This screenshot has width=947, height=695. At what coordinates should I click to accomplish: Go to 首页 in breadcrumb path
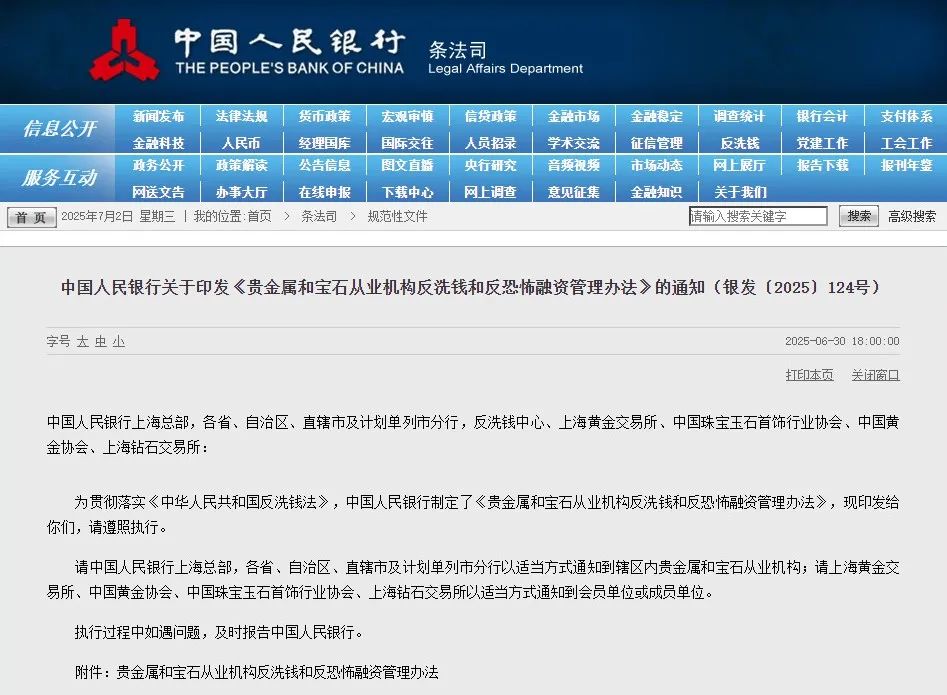tap(260, 216)
